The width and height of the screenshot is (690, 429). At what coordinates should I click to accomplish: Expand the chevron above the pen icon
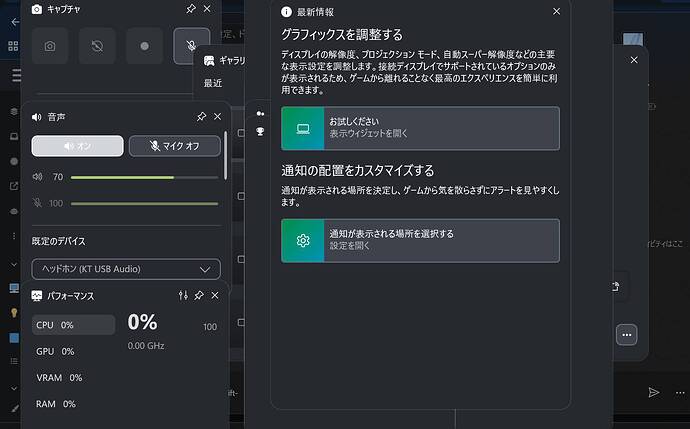[14, 389]
